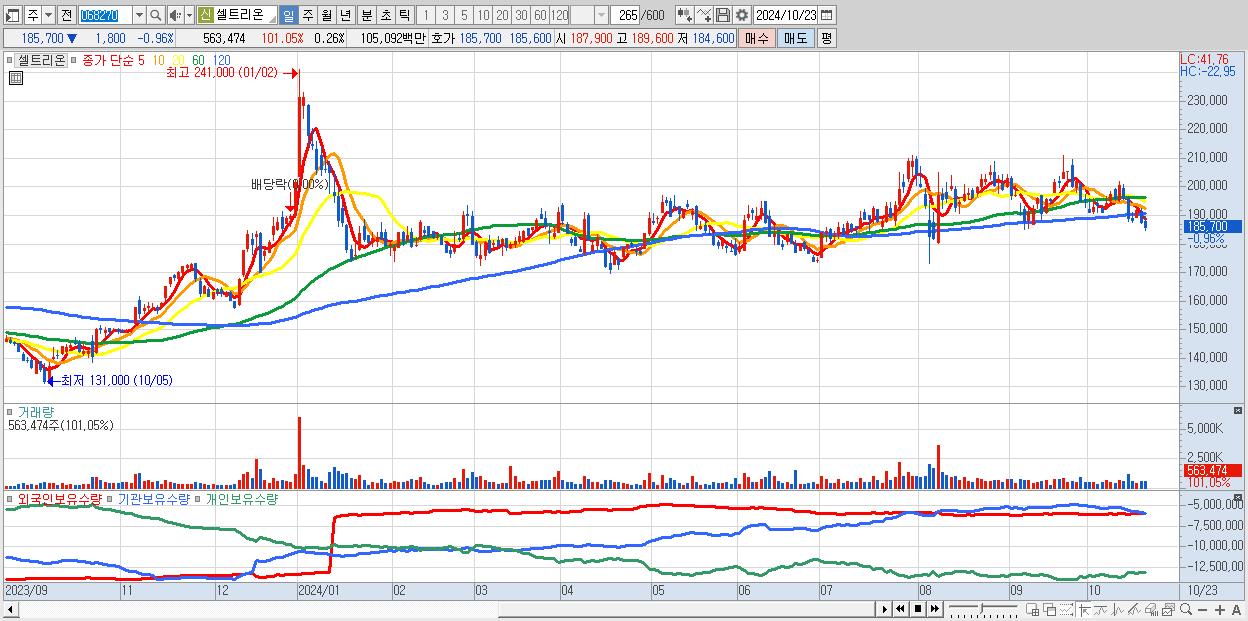The width and height of the screenshot is (1248, 621).
Task: Click the 셀트리온 legend name button
Action: (x=41, y=60)
